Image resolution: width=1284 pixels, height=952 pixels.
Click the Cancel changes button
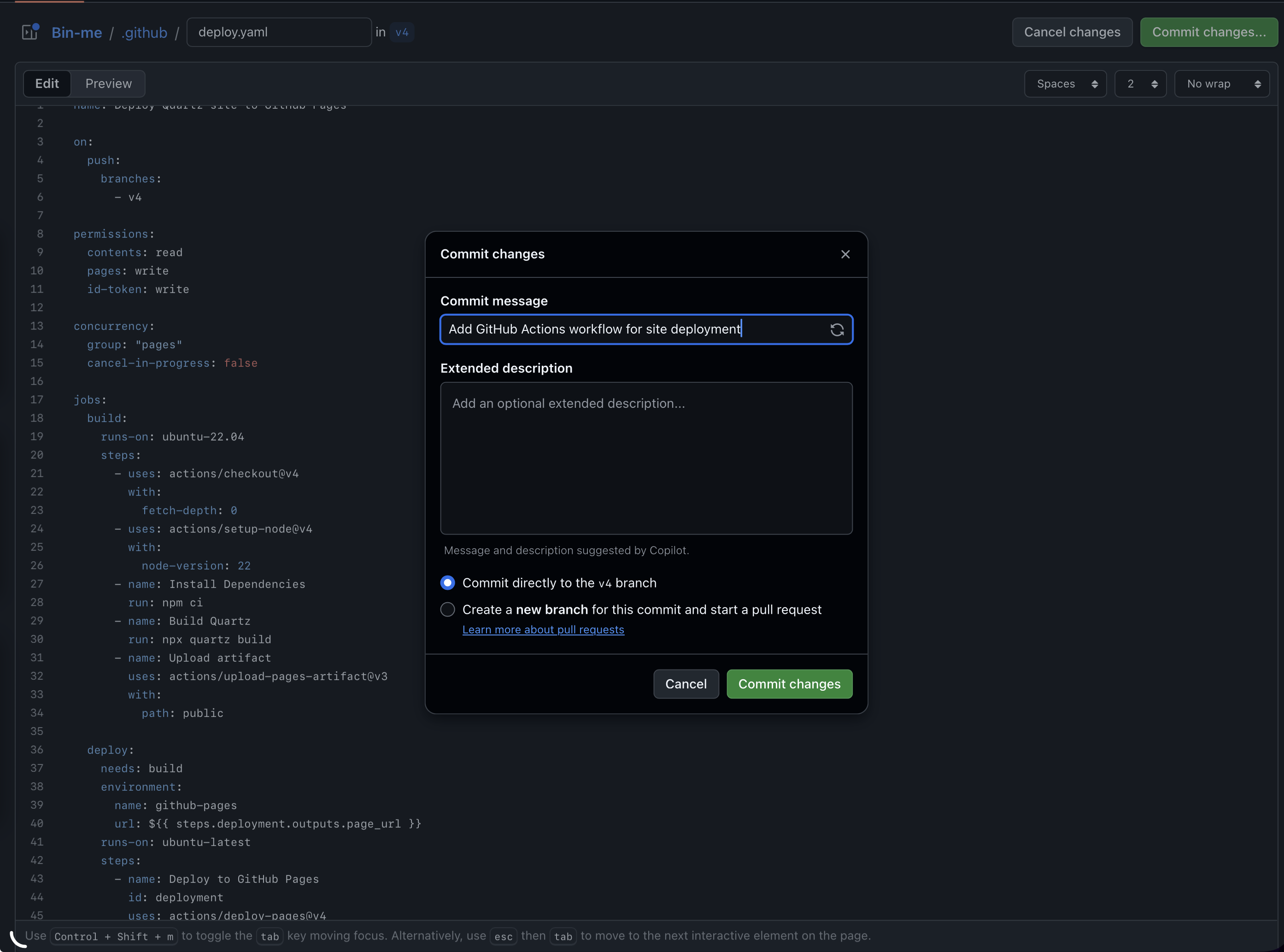(x=1072, y=32)
